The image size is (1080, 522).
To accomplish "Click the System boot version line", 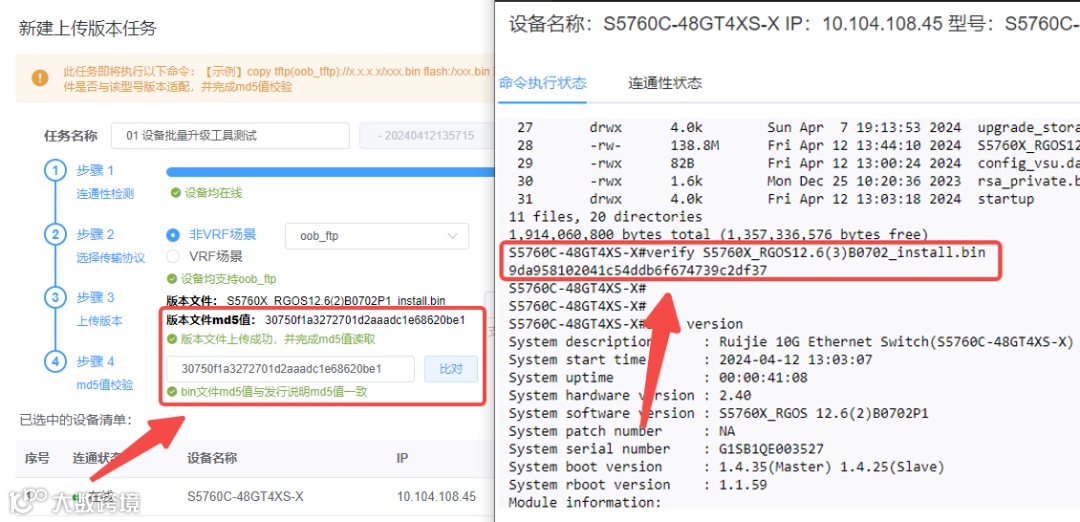I will coord(726,467).
